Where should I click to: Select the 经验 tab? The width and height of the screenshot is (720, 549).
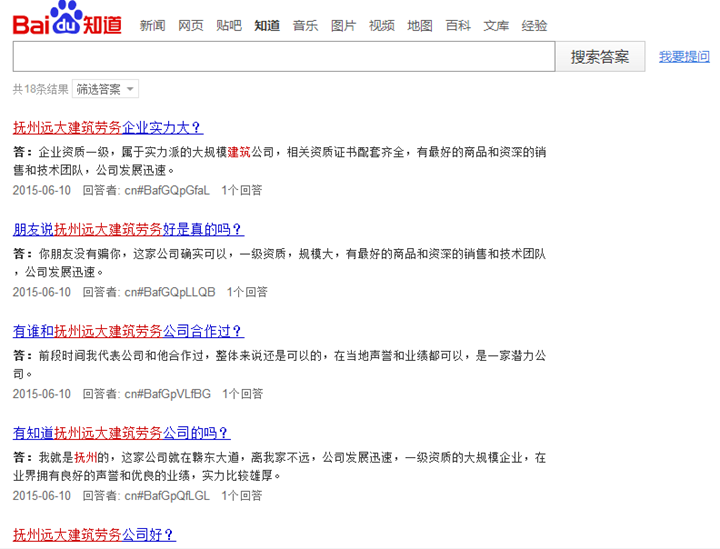(534, 26)
